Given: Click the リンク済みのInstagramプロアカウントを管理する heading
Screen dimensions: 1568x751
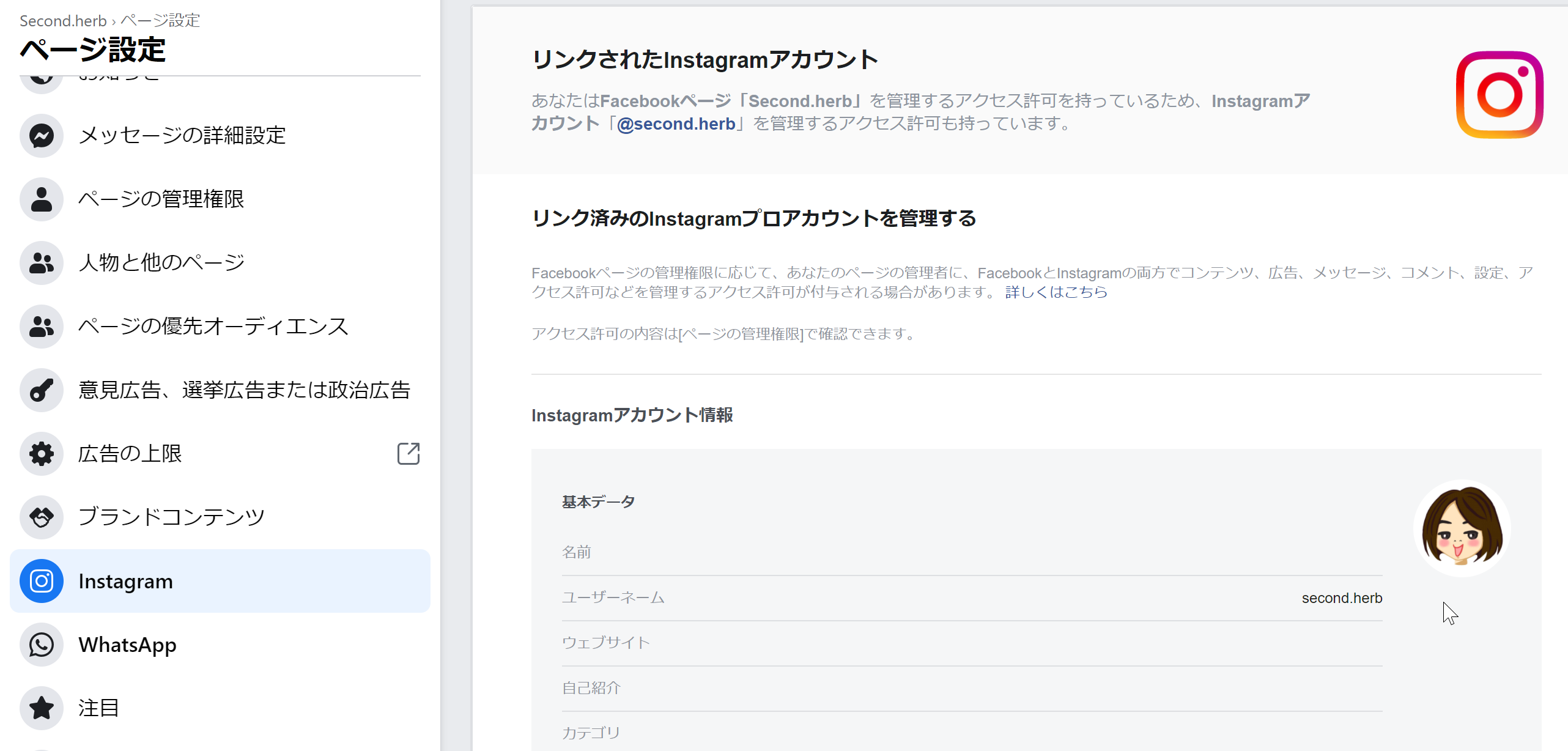Looking at the screenshot, I should point(754,218).
